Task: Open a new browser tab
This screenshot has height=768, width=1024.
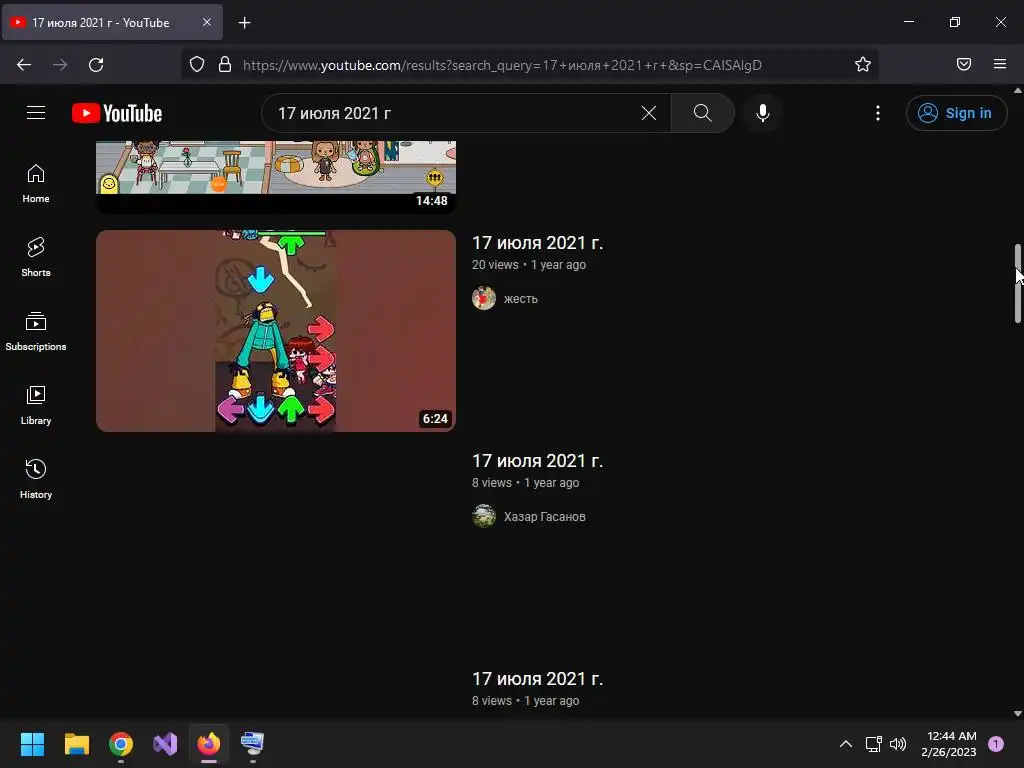Action: pos(244,23)
